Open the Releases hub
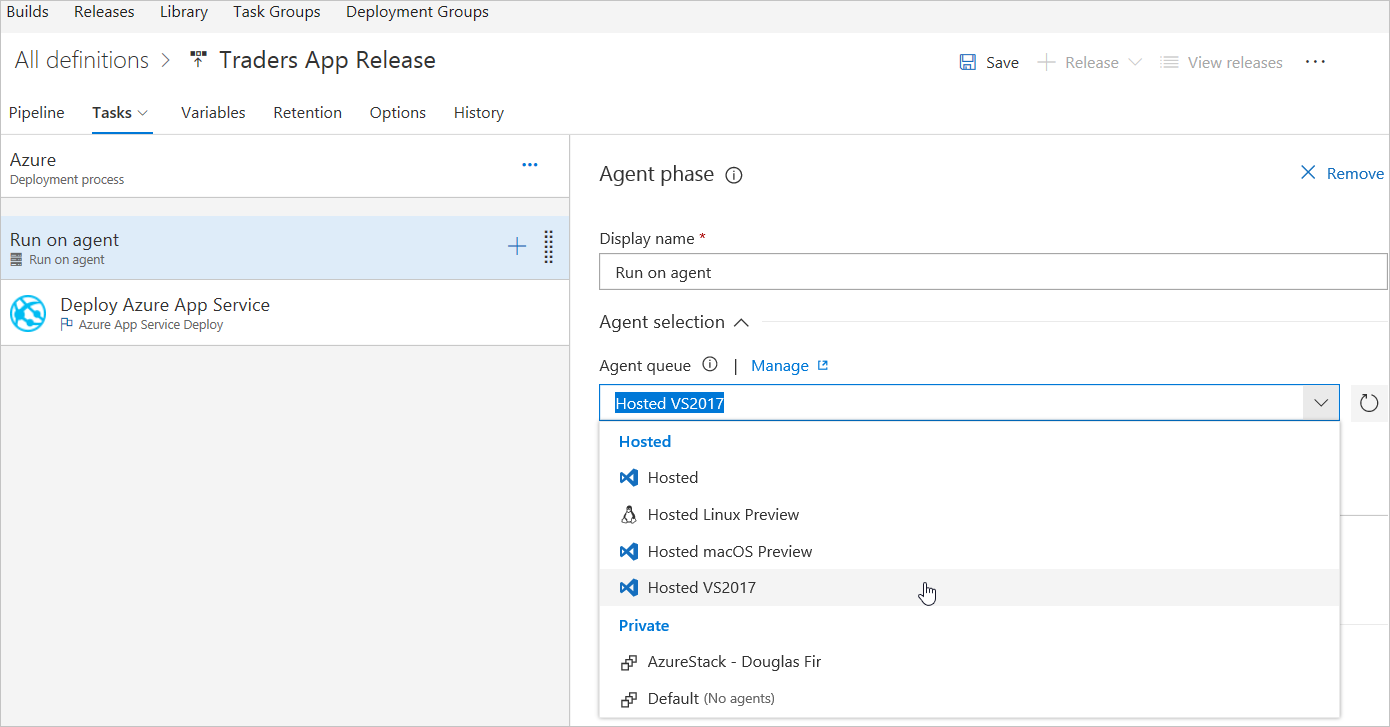1390x727 pixels. tap(104, 12)
